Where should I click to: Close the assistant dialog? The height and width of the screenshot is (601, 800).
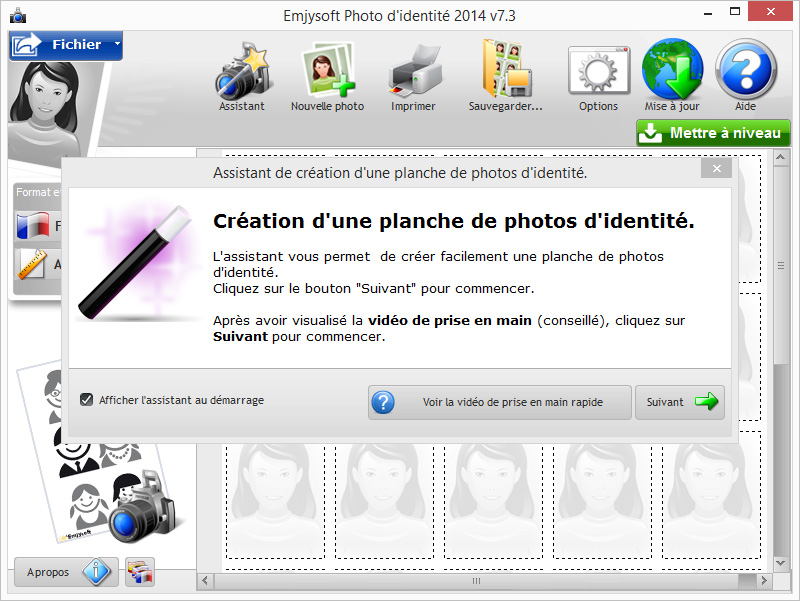(x=715, y=169)
